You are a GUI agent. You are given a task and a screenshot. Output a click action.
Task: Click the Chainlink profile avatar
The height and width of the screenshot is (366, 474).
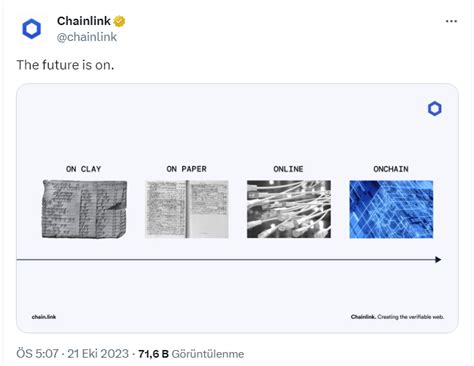click(x=32, y=29)
